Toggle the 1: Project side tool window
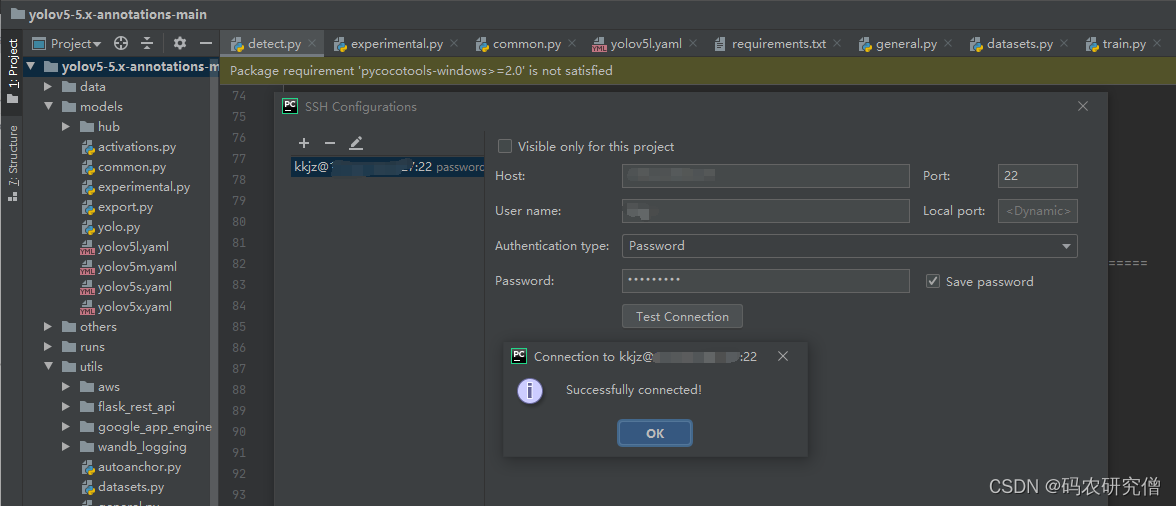This screenshot has height=506, width=1176. point(12,72)
